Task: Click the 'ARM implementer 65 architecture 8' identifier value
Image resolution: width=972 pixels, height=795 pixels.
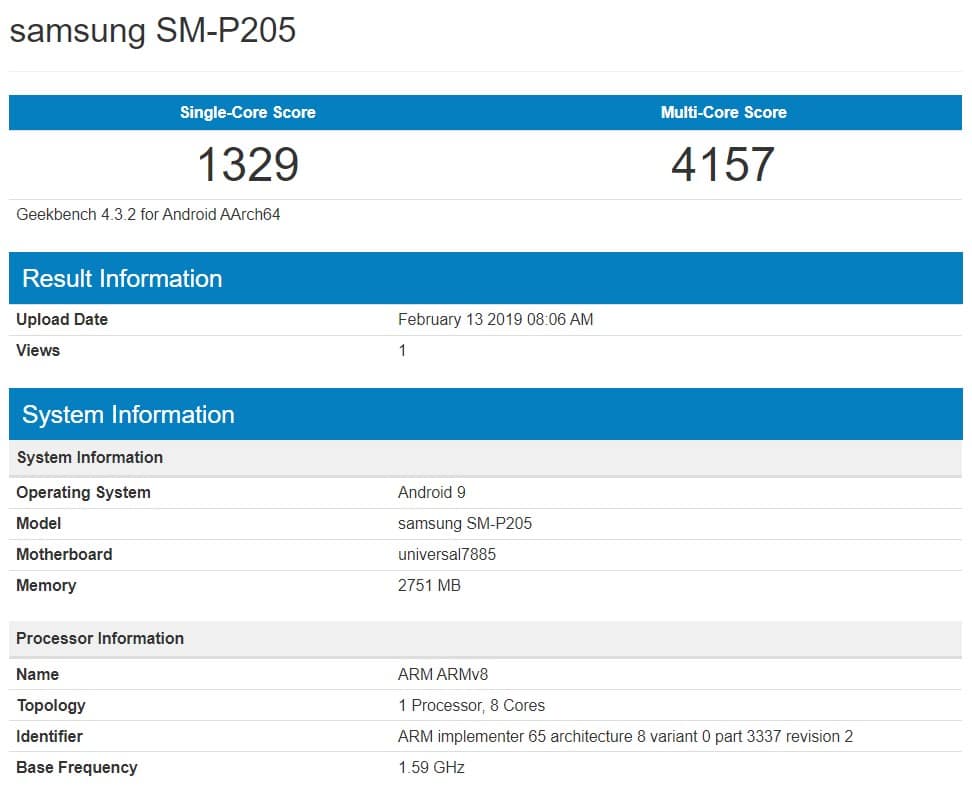Action: tap(625, 737)
